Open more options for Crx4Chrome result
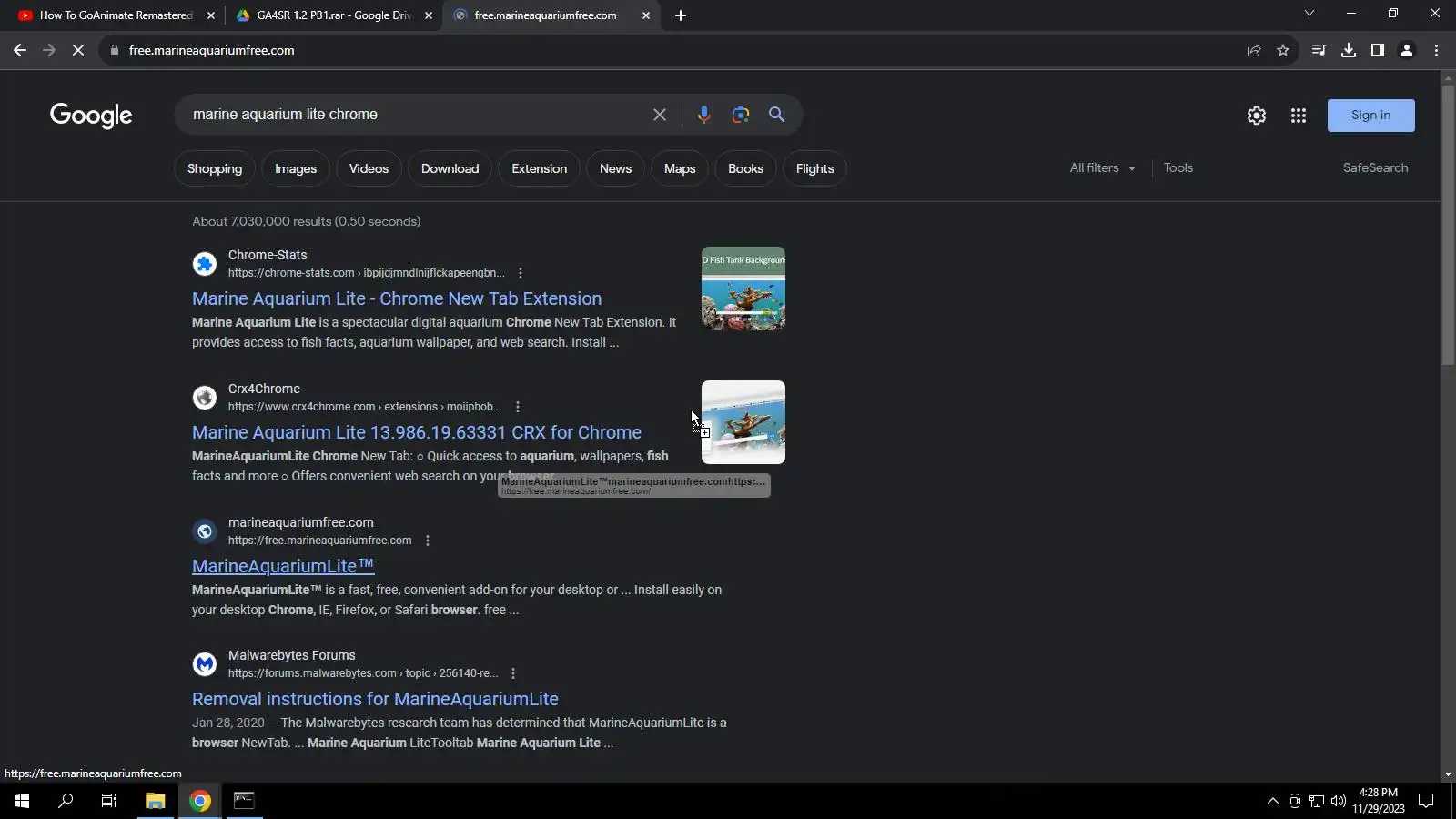The height and width of the screenshot is (819, 1456). click(x=518, y=407)
